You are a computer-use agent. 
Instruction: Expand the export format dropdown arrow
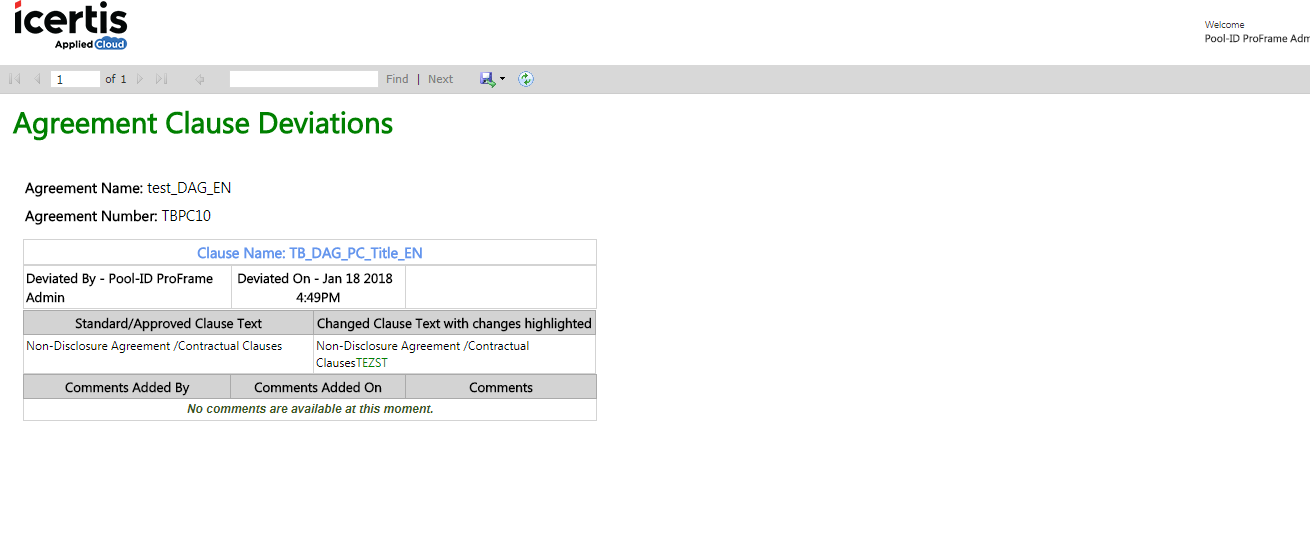pos(502,79)
